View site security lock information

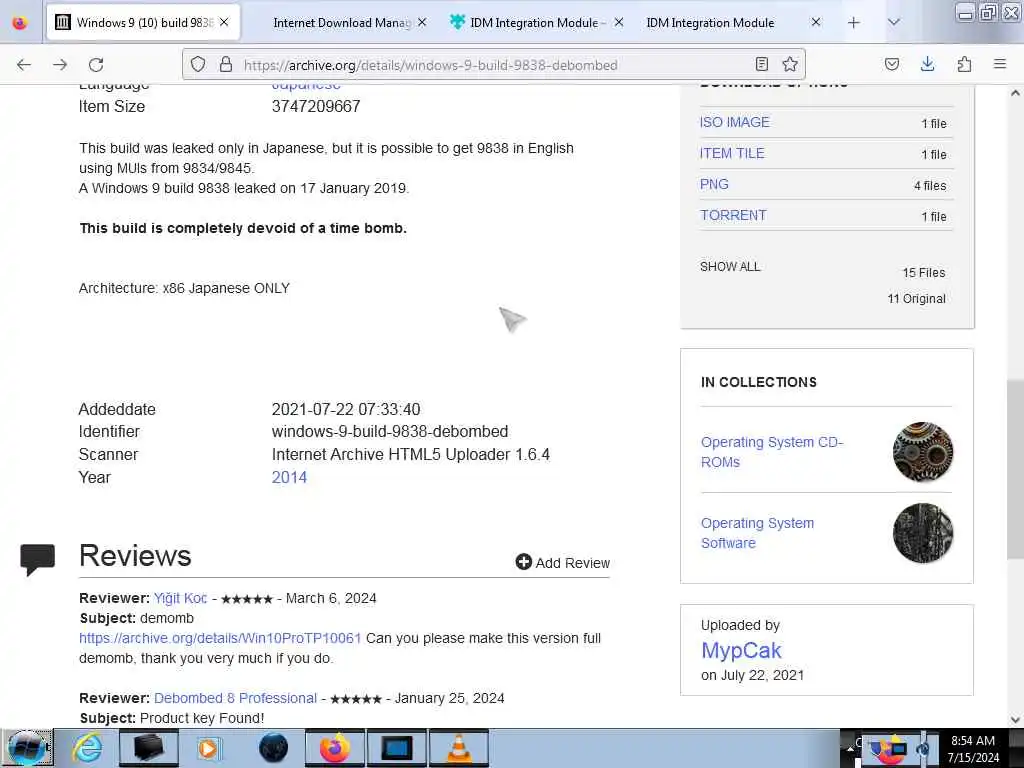[x=226, y=64]
